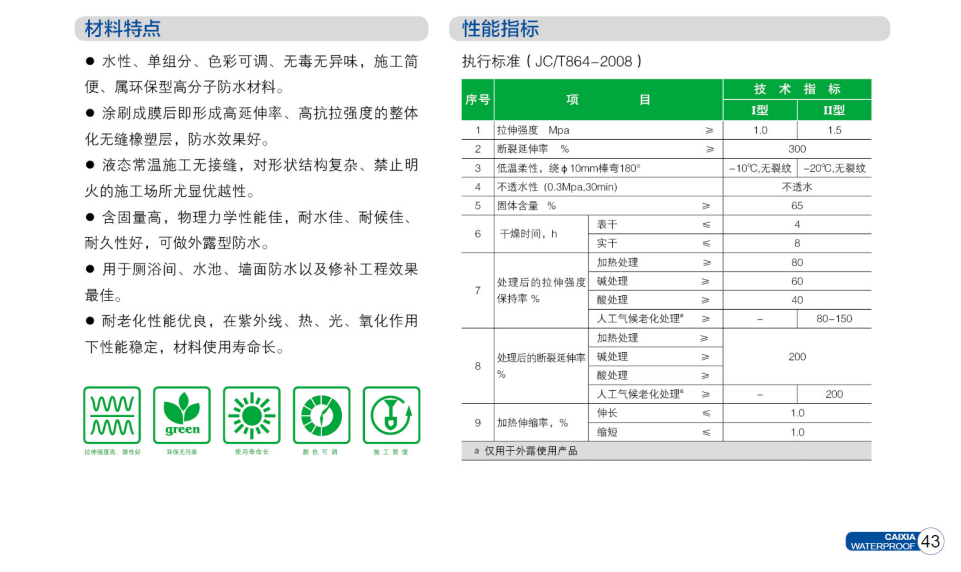Screen dimensions: 961x572
Task: Click the II型 column header
Action: (x=834, y=110)
